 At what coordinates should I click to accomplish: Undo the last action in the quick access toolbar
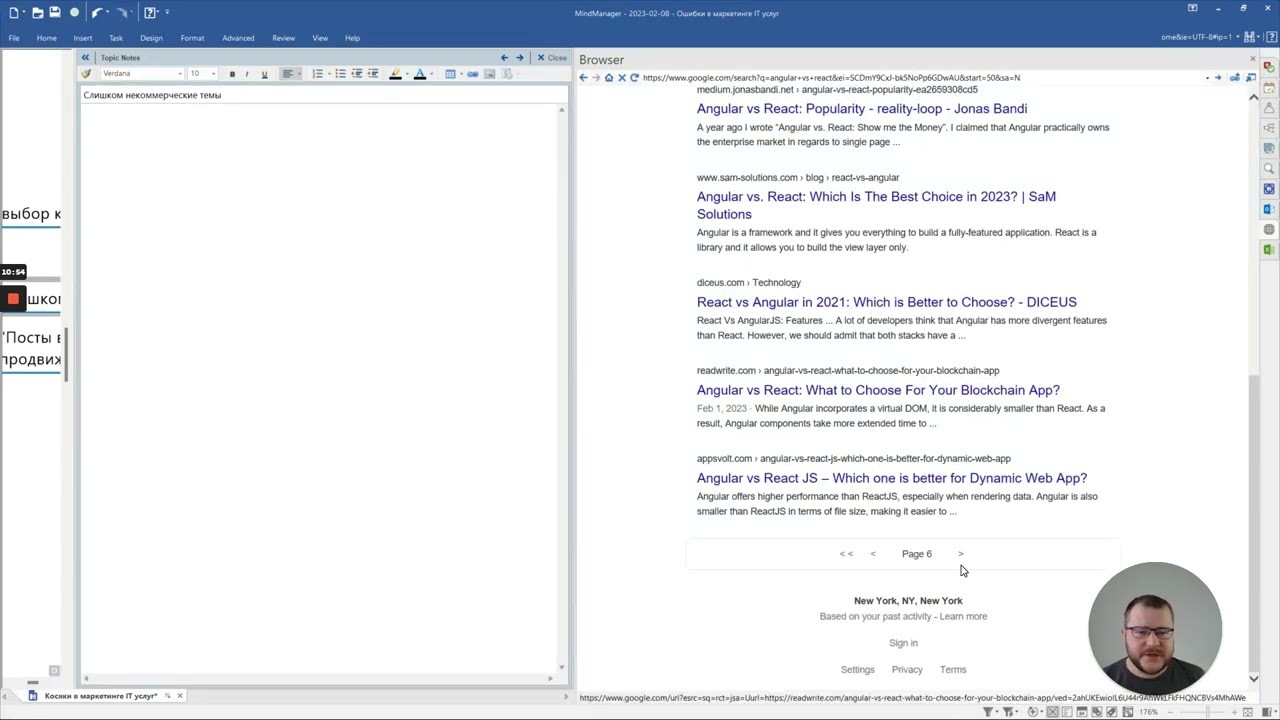click(x=97, y=13)
